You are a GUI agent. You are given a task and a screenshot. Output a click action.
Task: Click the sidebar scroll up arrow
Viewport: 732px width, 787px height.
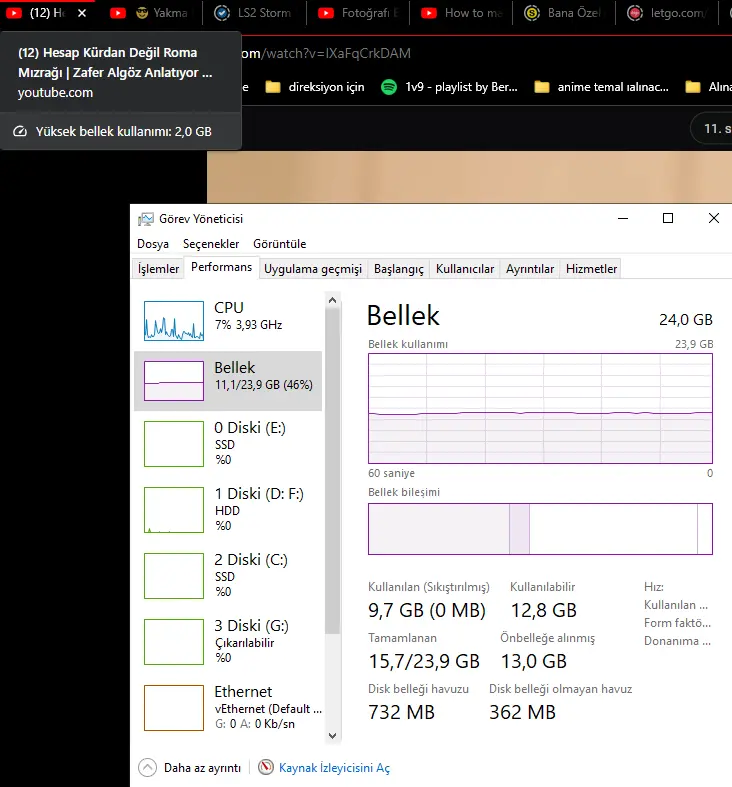tap(332, 300)
